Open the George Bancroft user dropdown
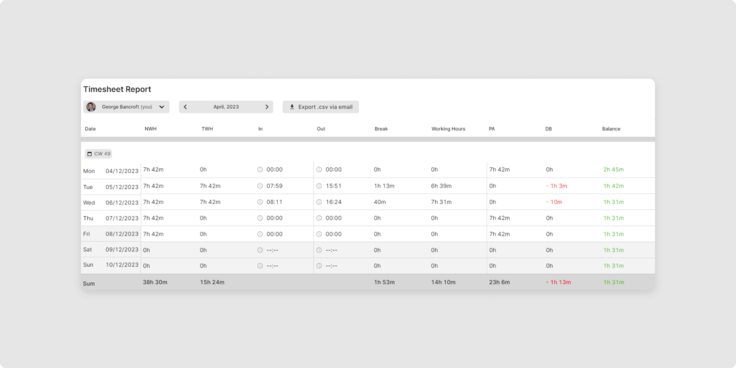736x368 pixels. point(126,107)
